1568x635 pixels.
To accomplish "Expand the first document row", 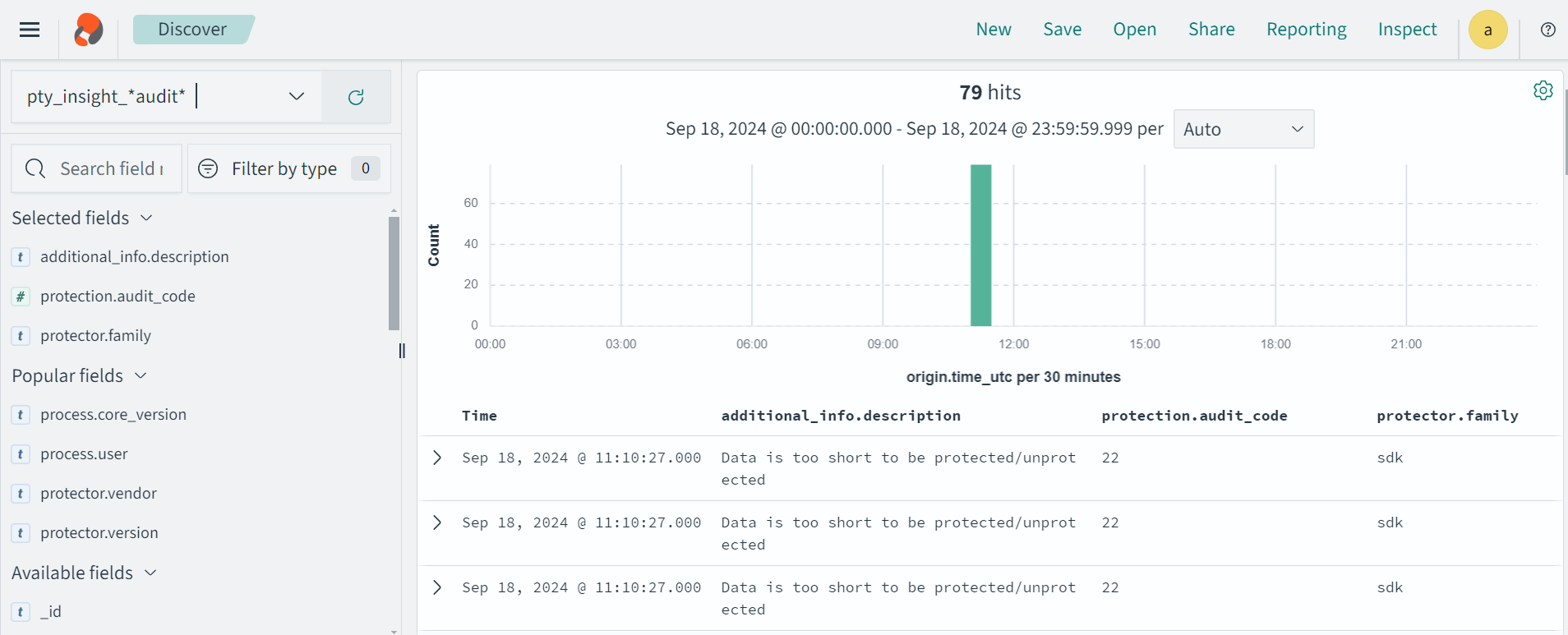I will point(437,458).
